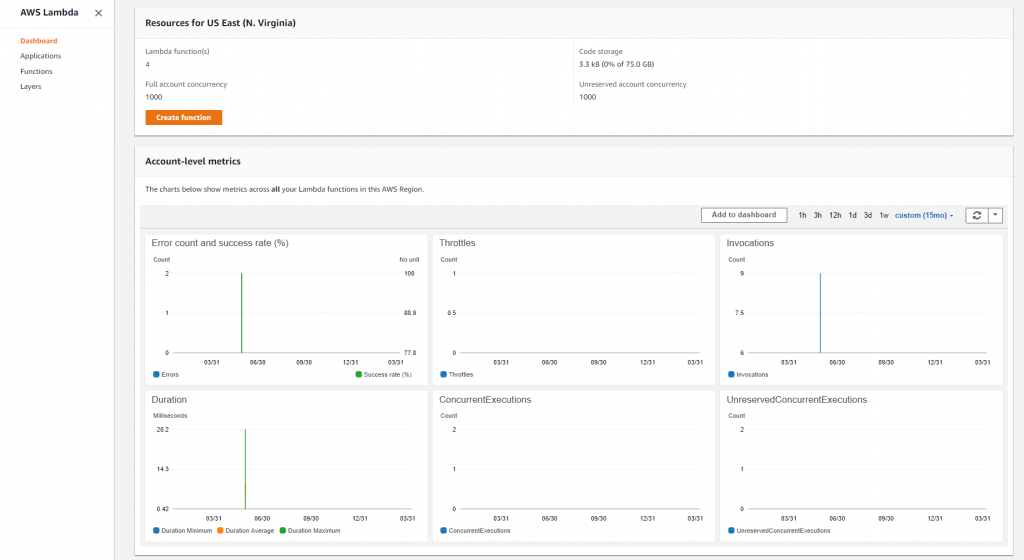1024x560 pixels.
Task: Click the UnreservedConcurrentExecutions chart title
Action: point(797,399)
